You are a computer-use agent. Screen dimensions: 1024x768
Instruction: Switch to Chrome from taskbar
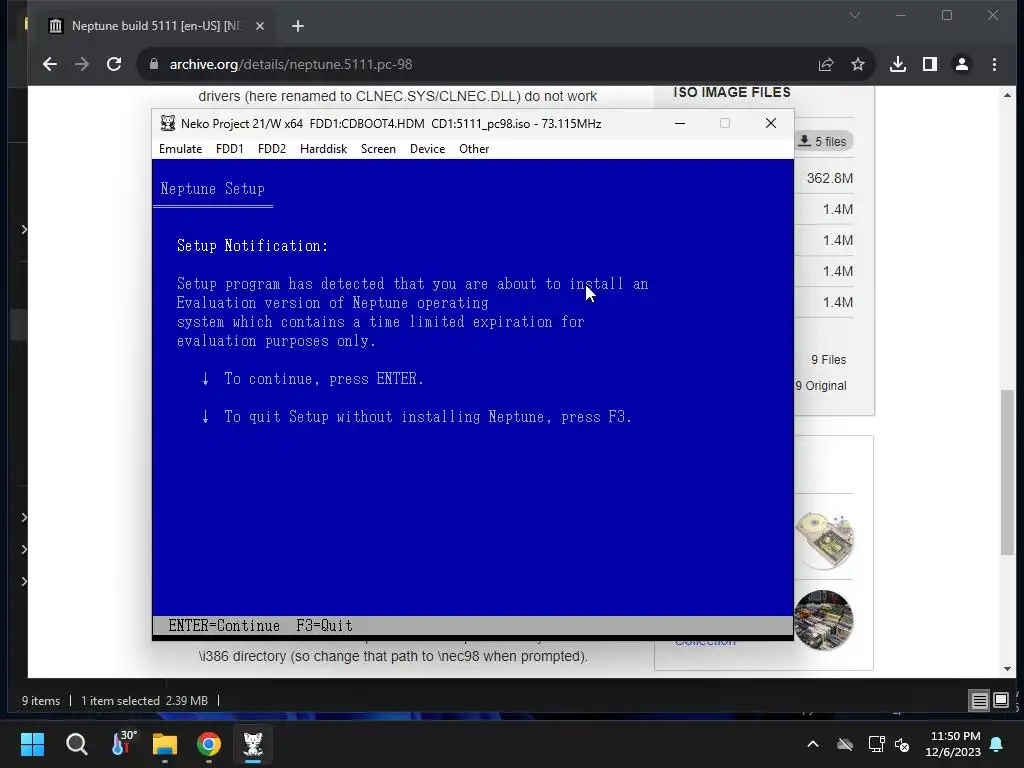(209, 744)
